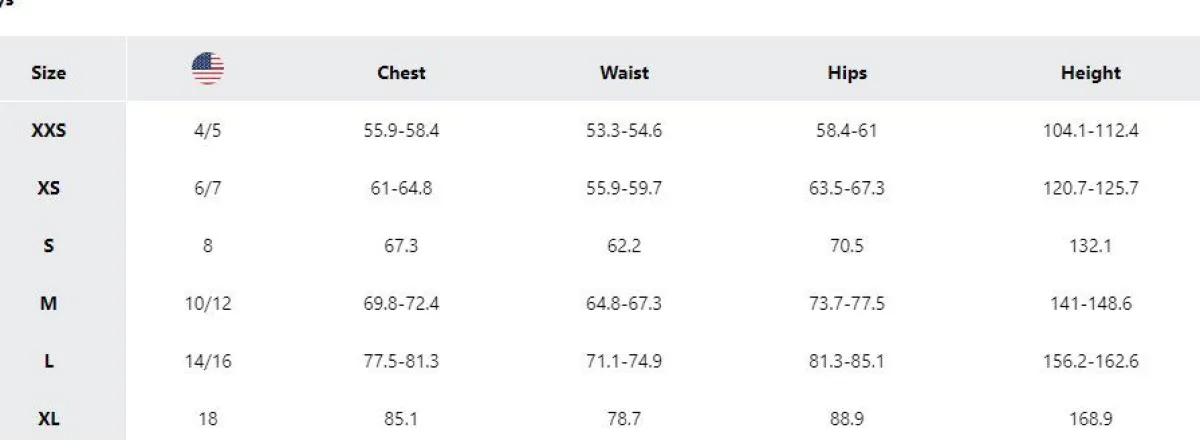Select the Size column header
1200x440 pixels.
point(48,73)
